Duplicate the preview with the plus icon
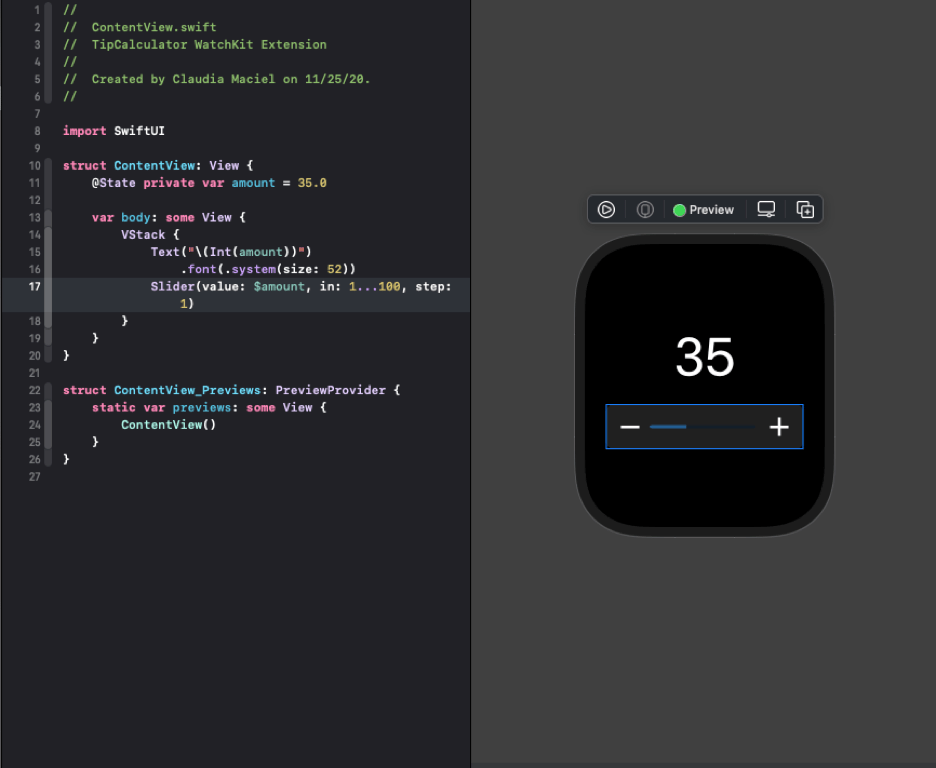Viewport: 936px width, 768px height. (805, 210)
